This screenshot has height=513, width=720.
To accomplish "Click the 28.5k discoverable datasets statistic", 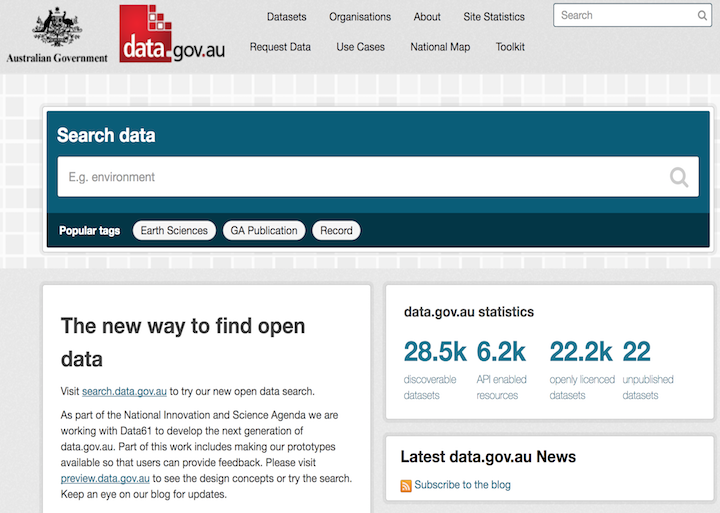I will tap(434, 369).
